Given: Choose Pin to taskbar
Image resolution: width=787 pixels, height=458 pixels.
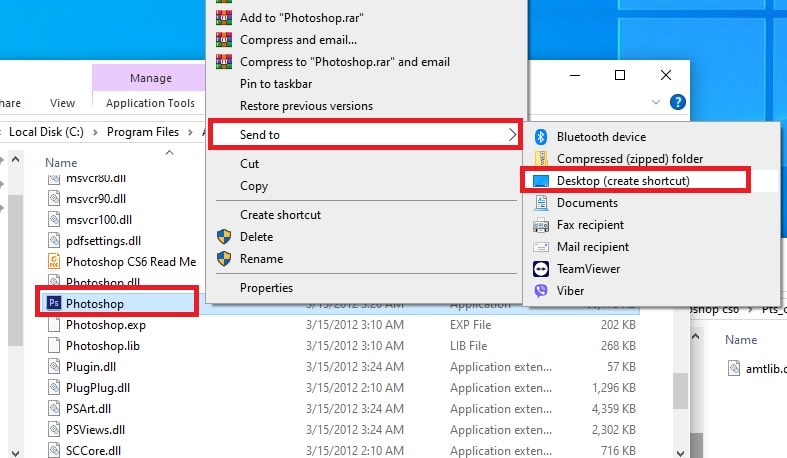Looking at the screenshot, I should click(366, 84).
